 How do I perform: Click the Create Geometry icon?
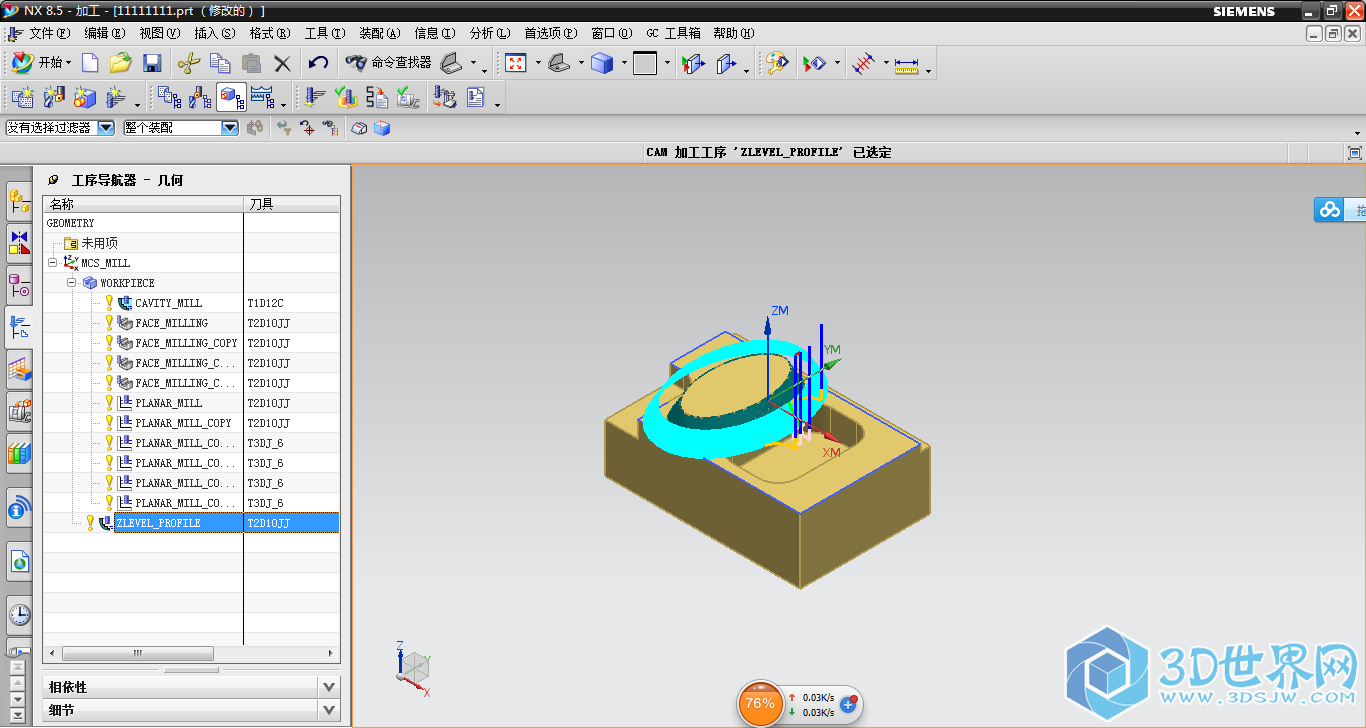[x=85, y=97]
